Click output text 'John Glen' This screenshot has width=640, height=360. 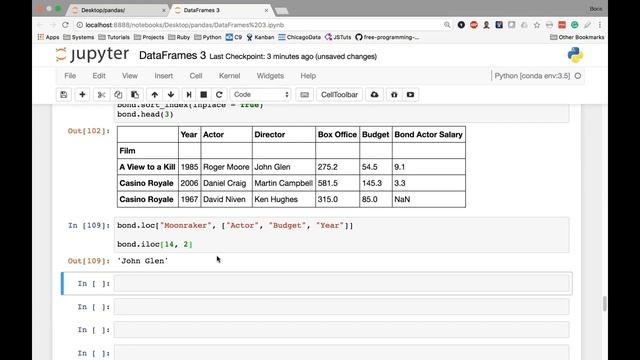pyautogui.click(x=143, y=261)
